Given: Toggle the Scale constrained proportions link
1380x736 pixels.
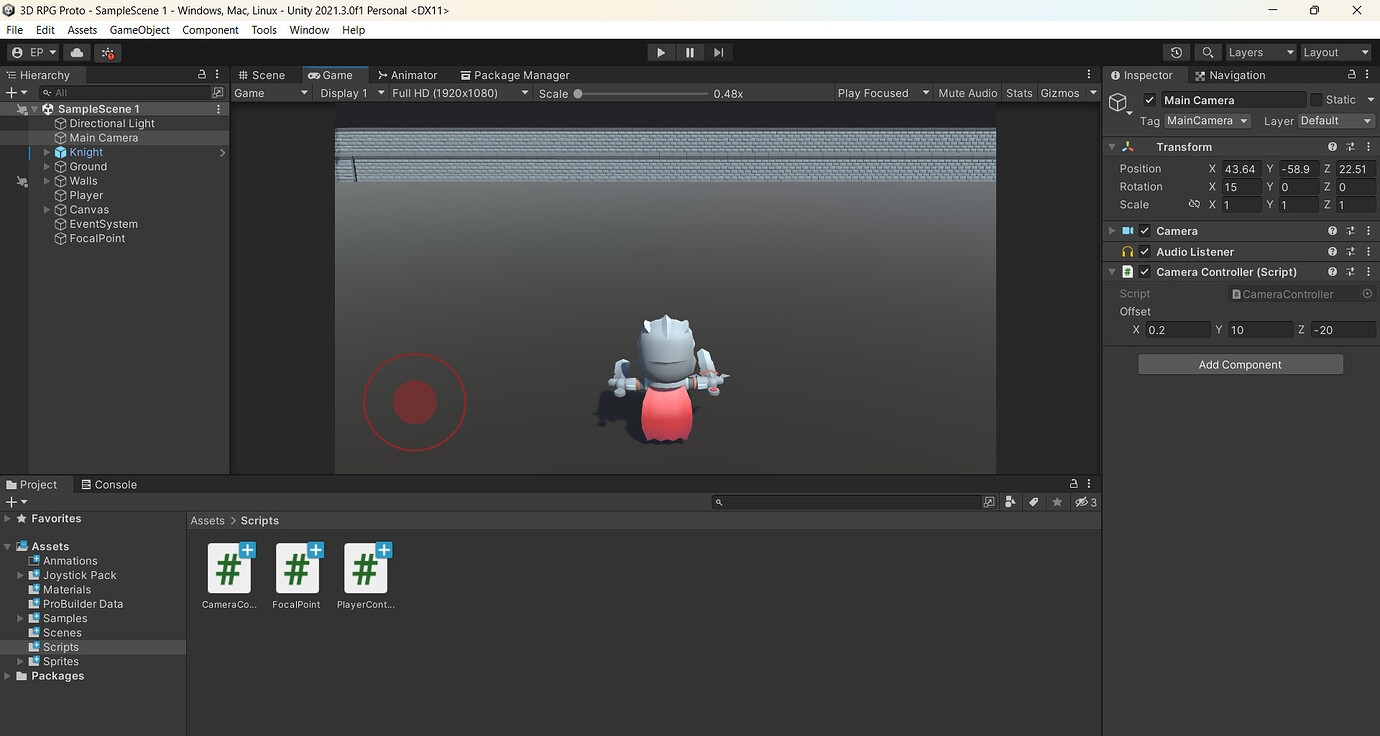Looking at the screenshot, I should 1193,204.
